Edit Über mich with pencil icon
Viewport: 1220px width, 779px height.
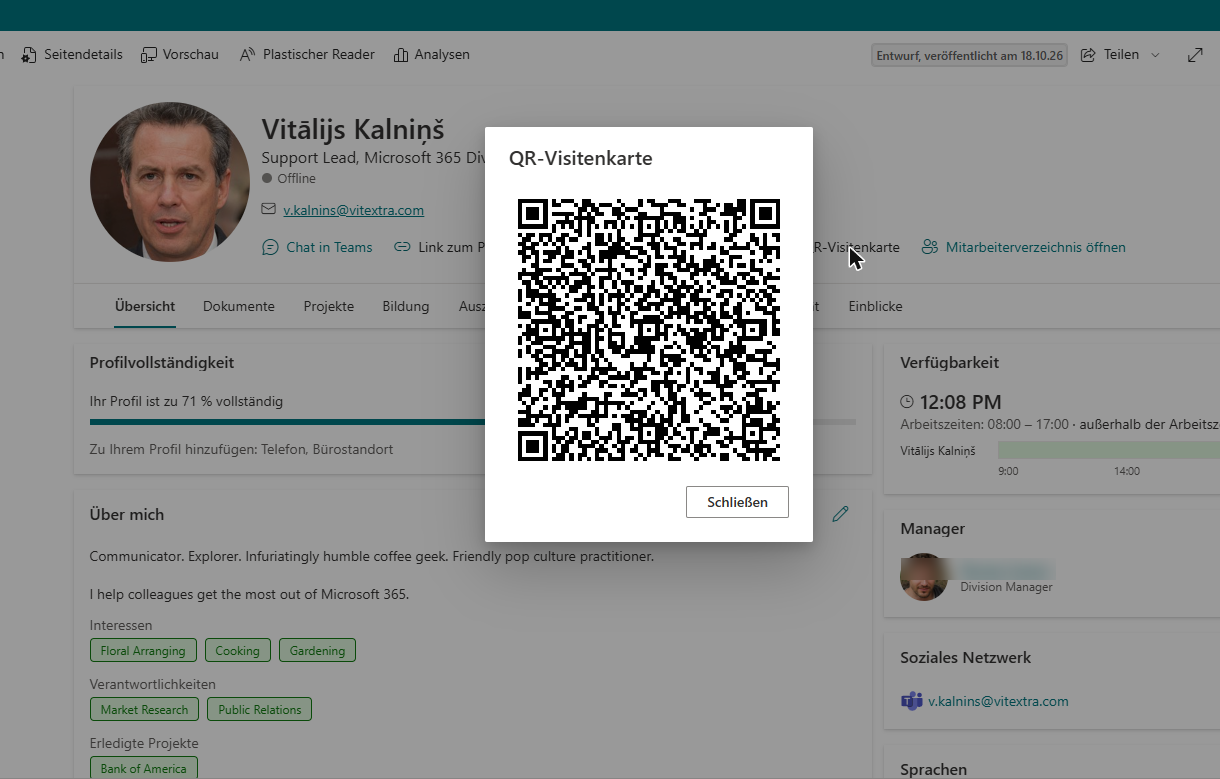(840, 514)
